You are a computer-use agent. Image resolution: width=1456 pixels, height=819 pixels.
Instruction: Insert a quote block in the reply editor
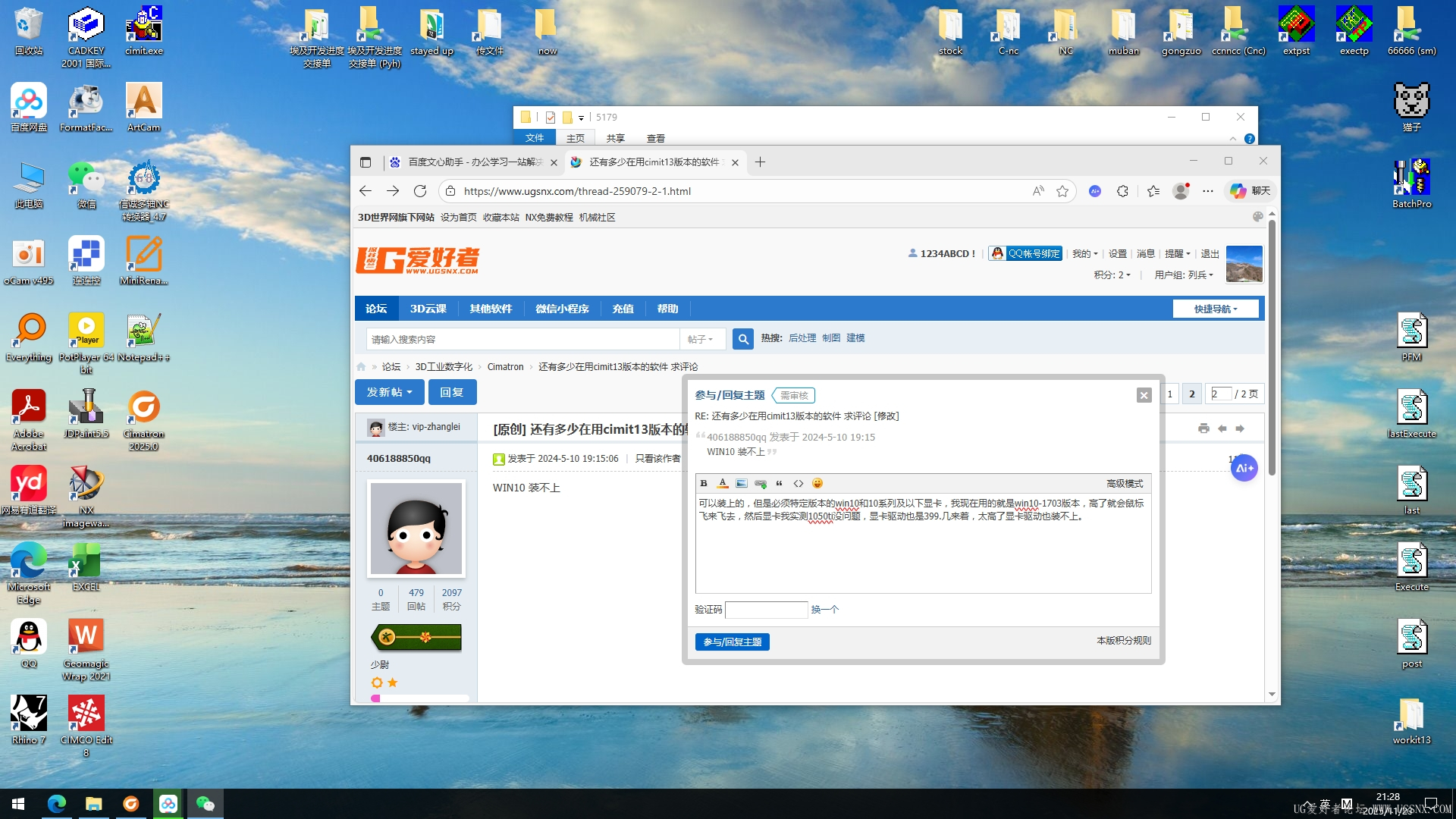[779, 483]
